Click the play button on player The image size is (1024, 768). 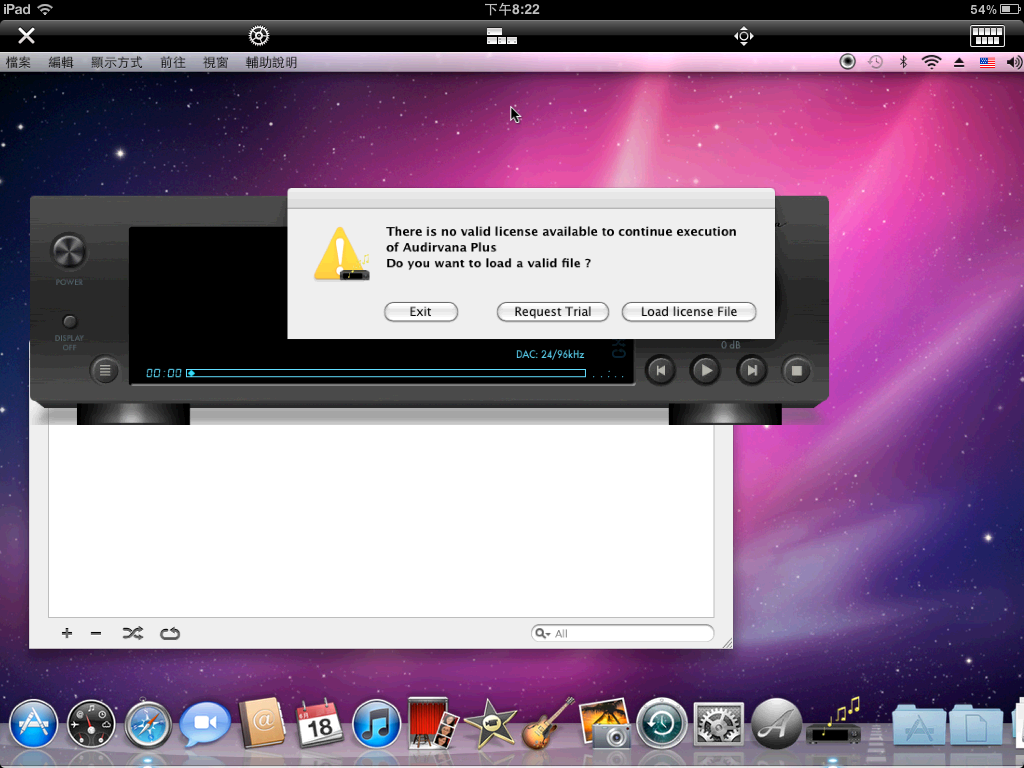pyautogui.click(x=705, y=370)
